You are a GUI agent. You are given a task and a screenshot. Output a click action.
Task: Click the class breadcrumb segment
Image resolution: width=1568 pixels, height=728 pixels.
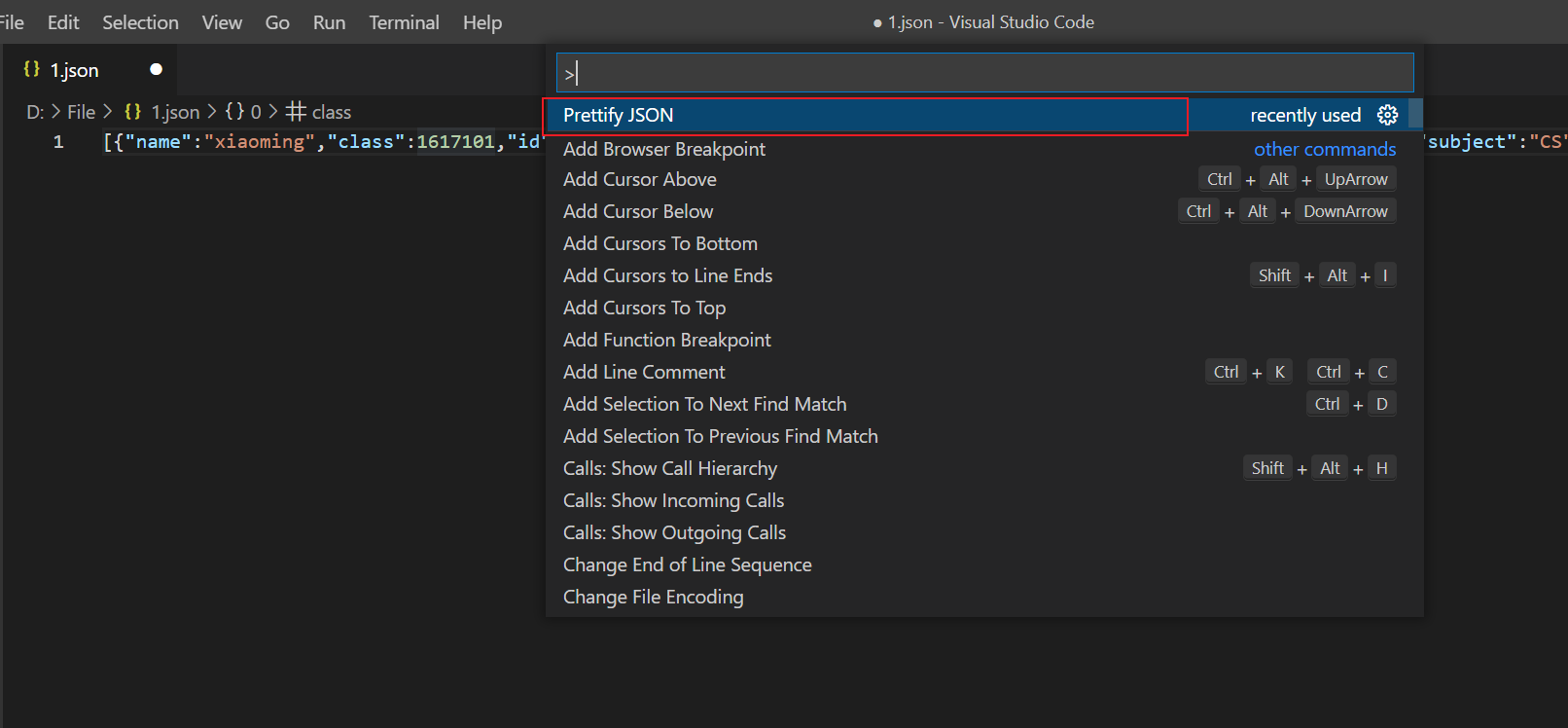pos(332,112)
